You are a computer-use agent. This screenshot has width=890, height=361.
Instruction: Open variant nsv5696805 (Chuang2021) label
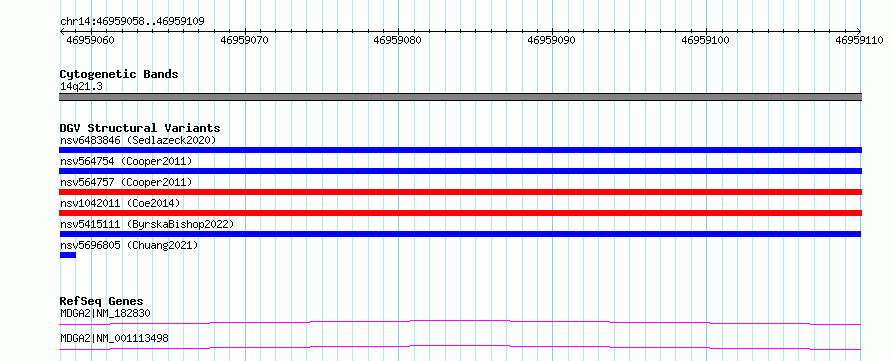(x=129, y=245)
